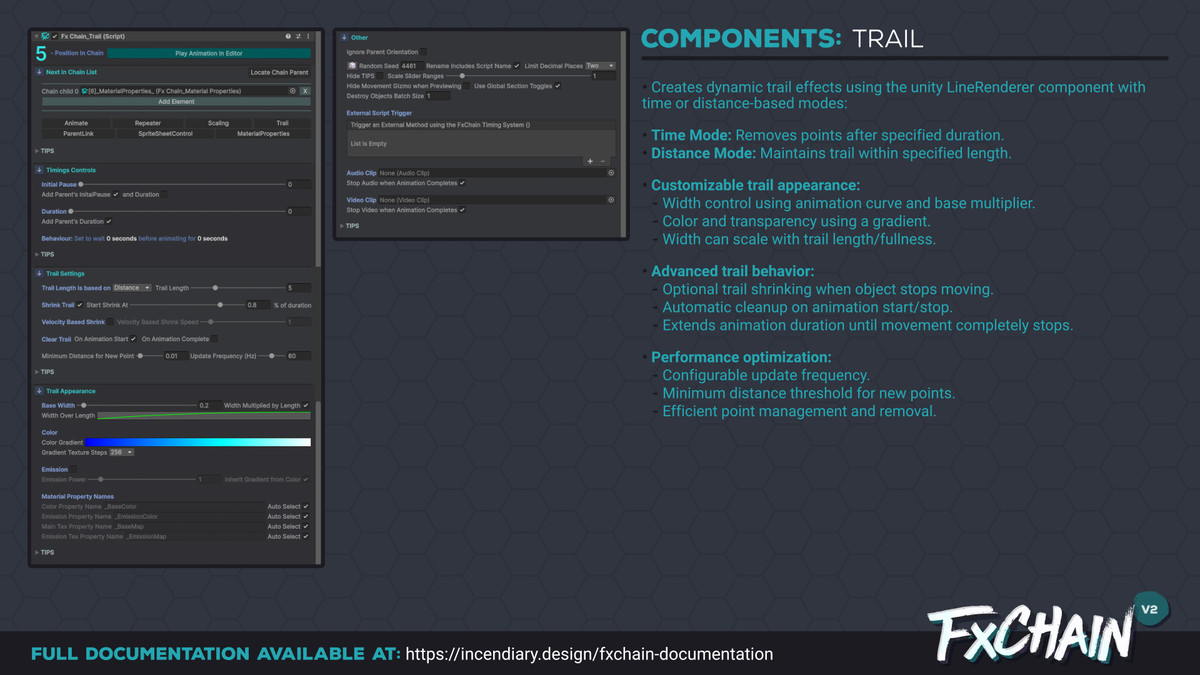Image resolution: width=1200 pixels, height=675 pixels.
Task: Add an Animate chain component
Action: tap(76, 123)
